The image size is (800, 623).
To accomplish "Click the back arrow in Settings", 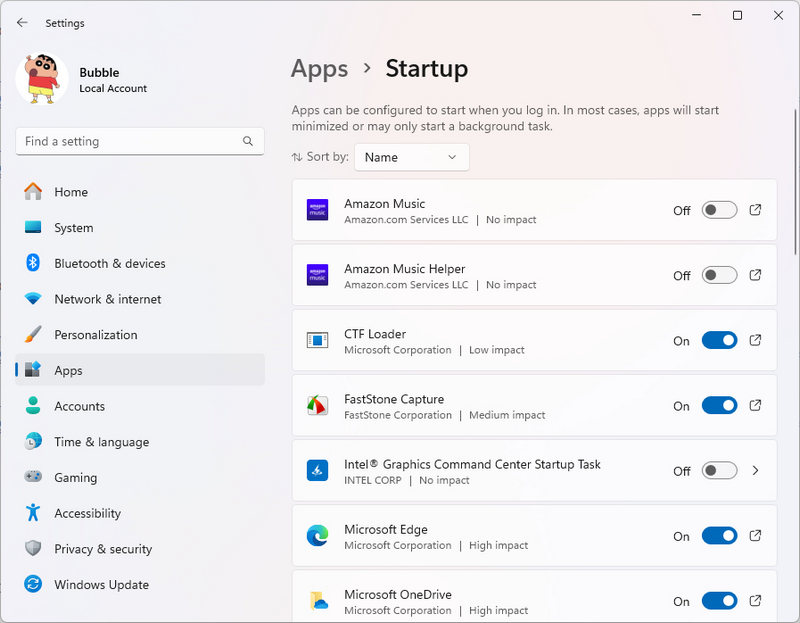I will tap(22, 22).
